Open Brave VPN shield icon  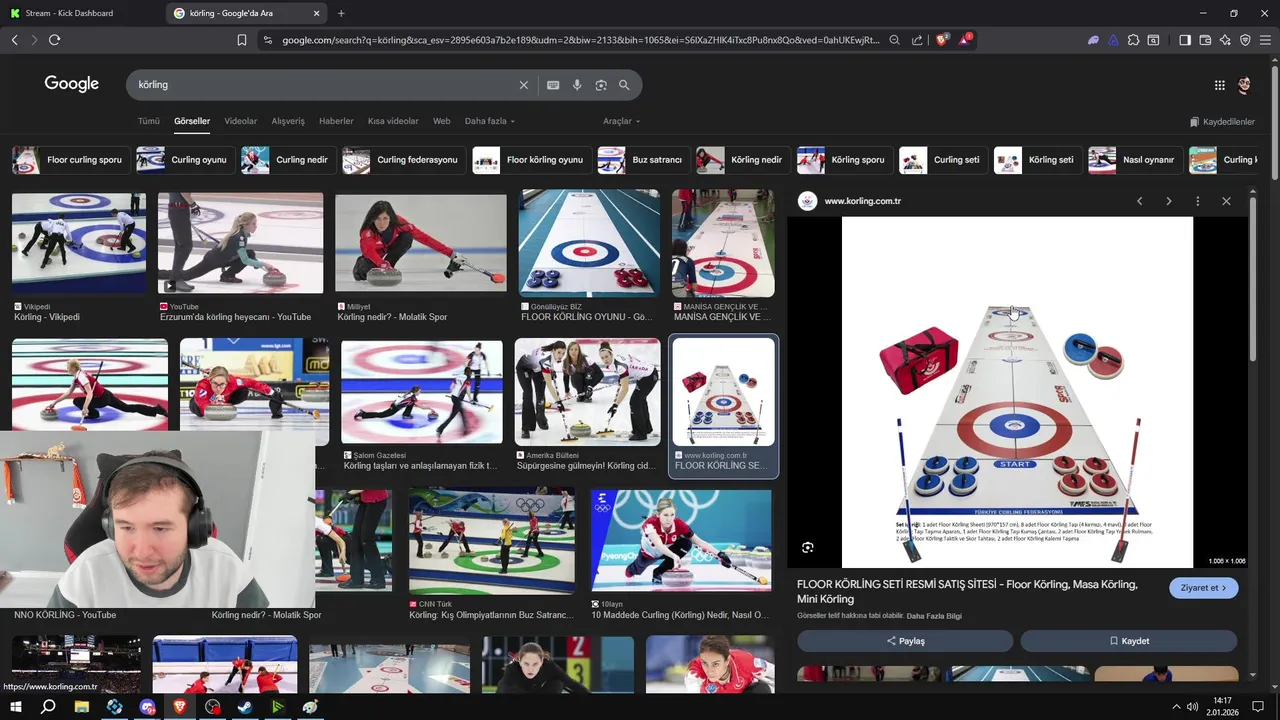point(1245,40)
